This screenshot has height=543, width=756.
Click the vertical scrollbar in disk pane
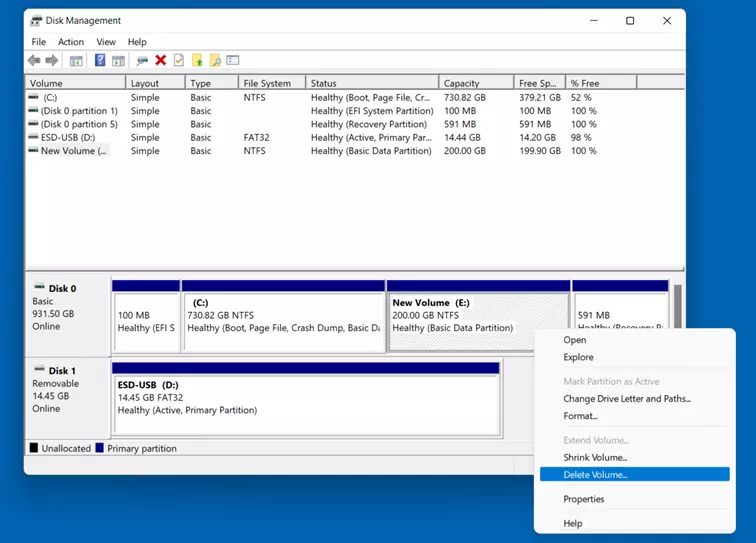pyautogui.click(x=677, y=306)
